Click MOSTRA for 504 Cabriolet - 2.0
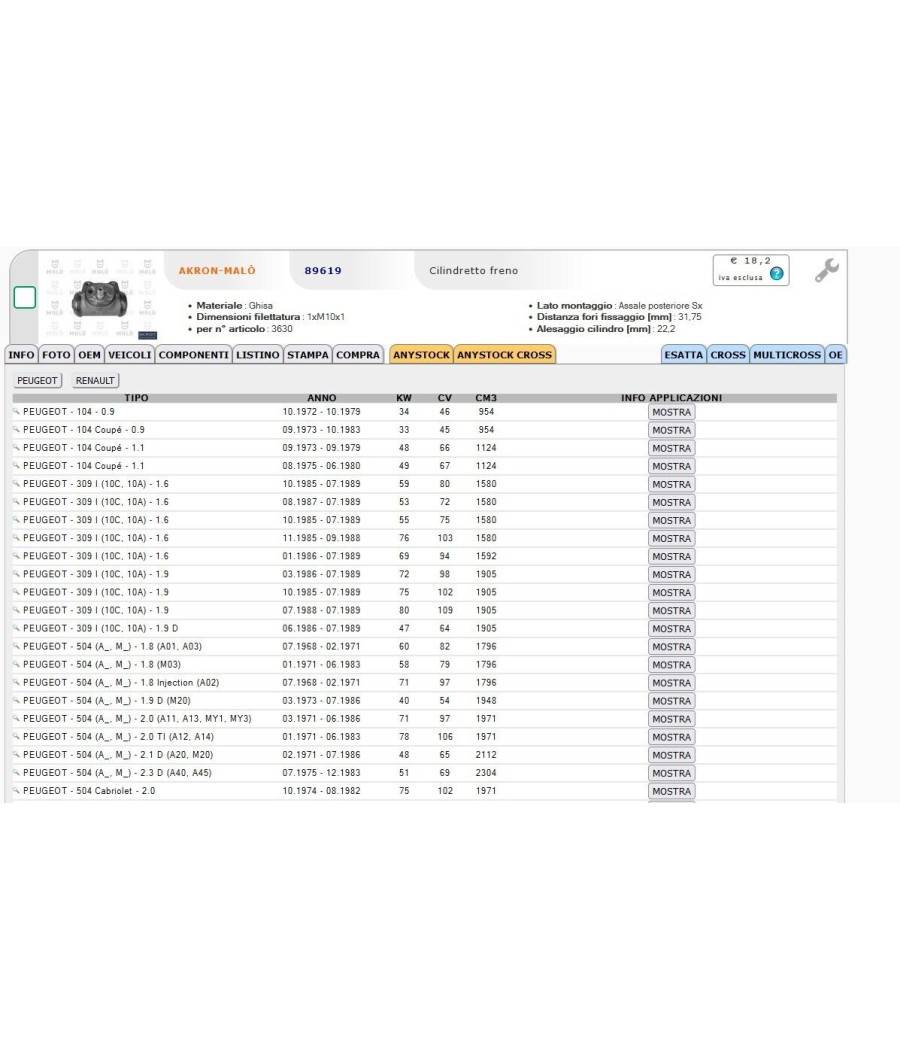 click(672, 792)
